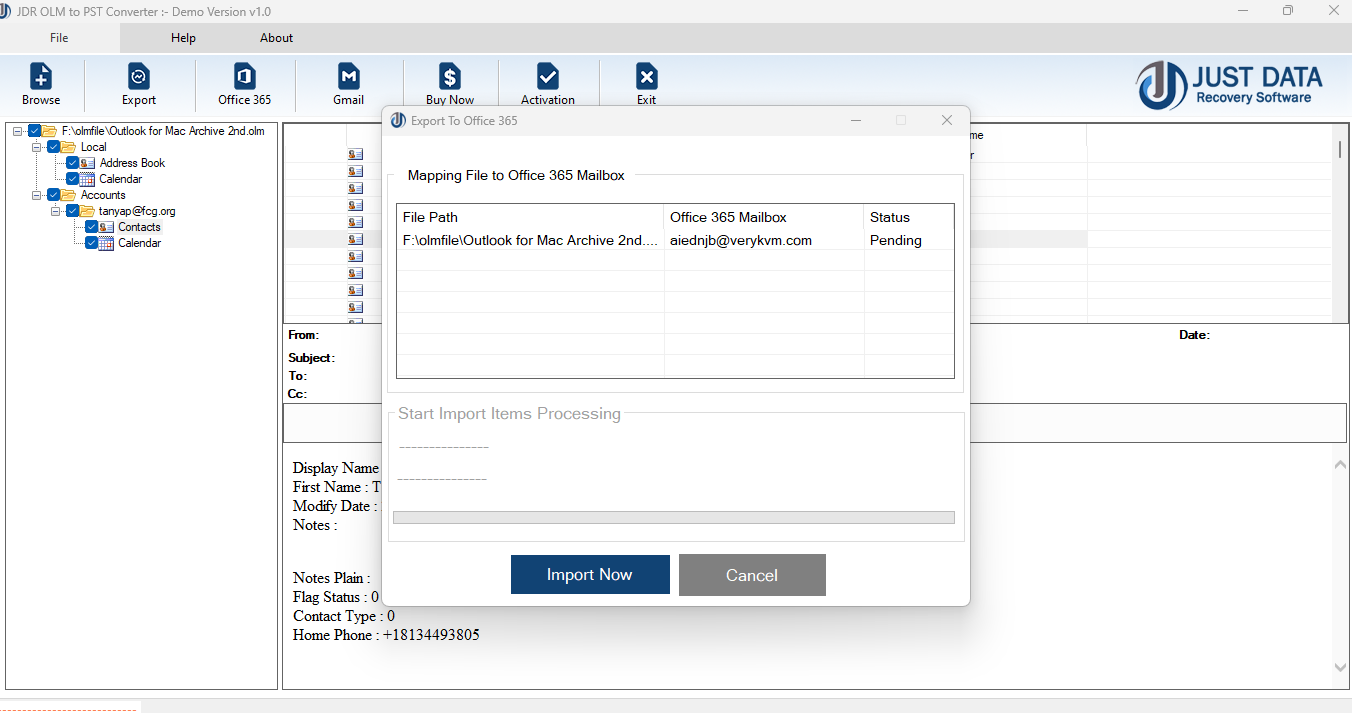Select the aiednjb@verykvm.com mailbox cell
This screenshot has width=1352, height=713.
[764, 240]
